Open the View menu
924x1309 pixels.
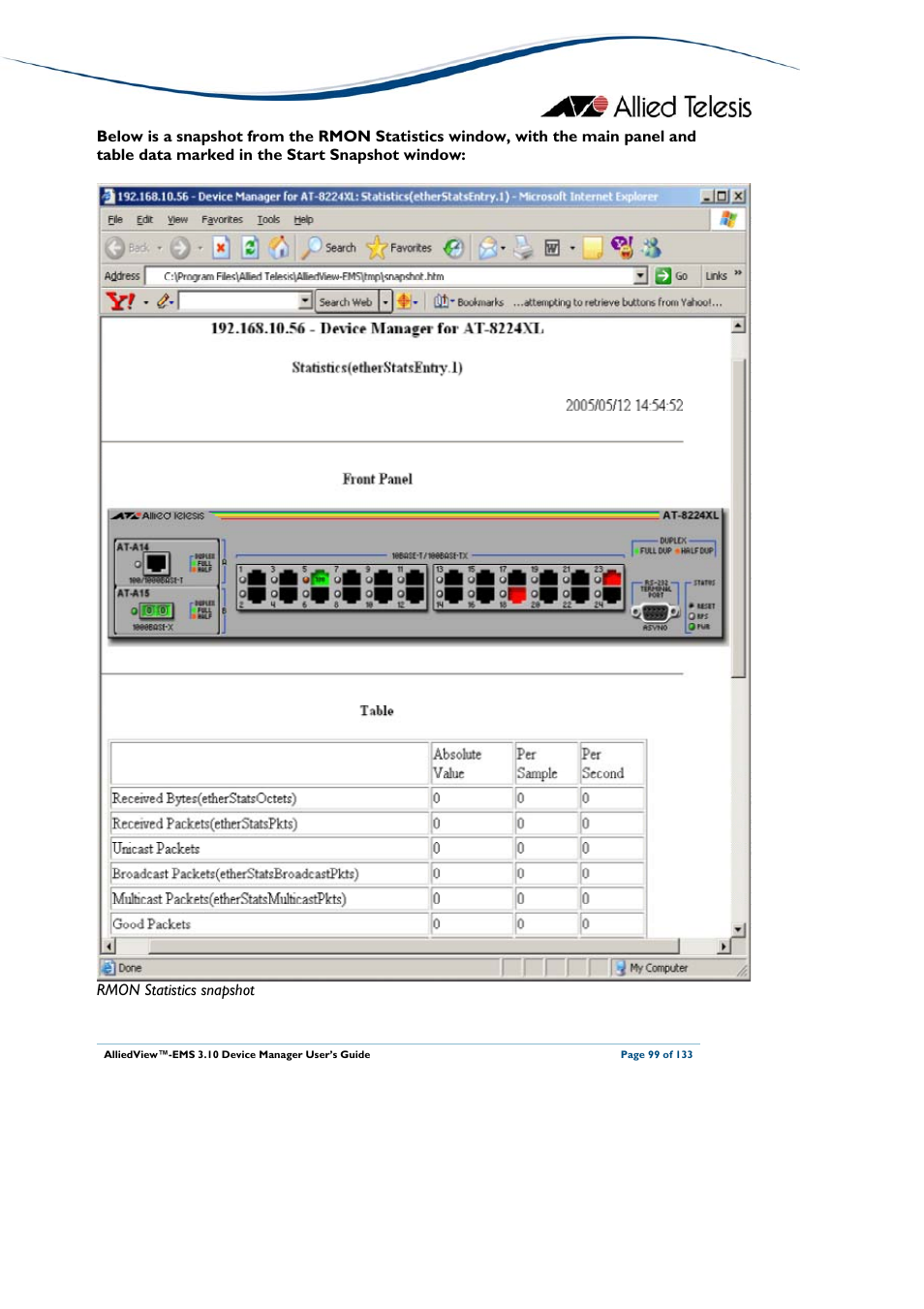[x=177, y=220]
